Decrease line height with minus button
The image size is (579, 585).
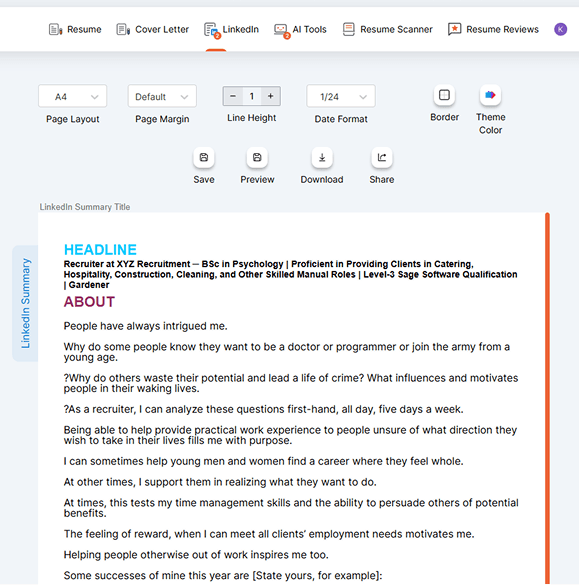tap(233, 96)
